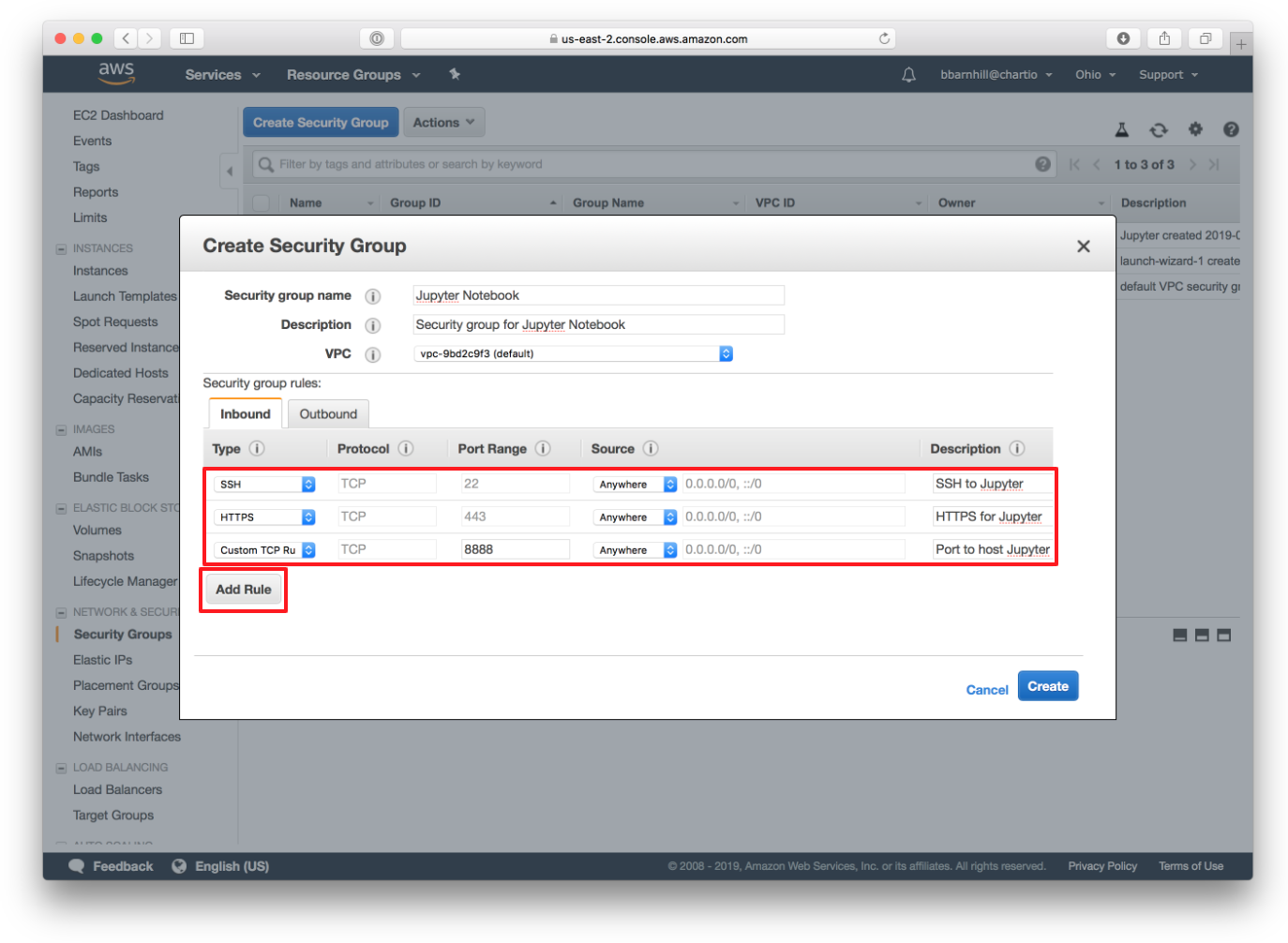Screen dimensions: 1288x943
Task: Open Privacy Policy footer link
Action: tap(1102, 866)
